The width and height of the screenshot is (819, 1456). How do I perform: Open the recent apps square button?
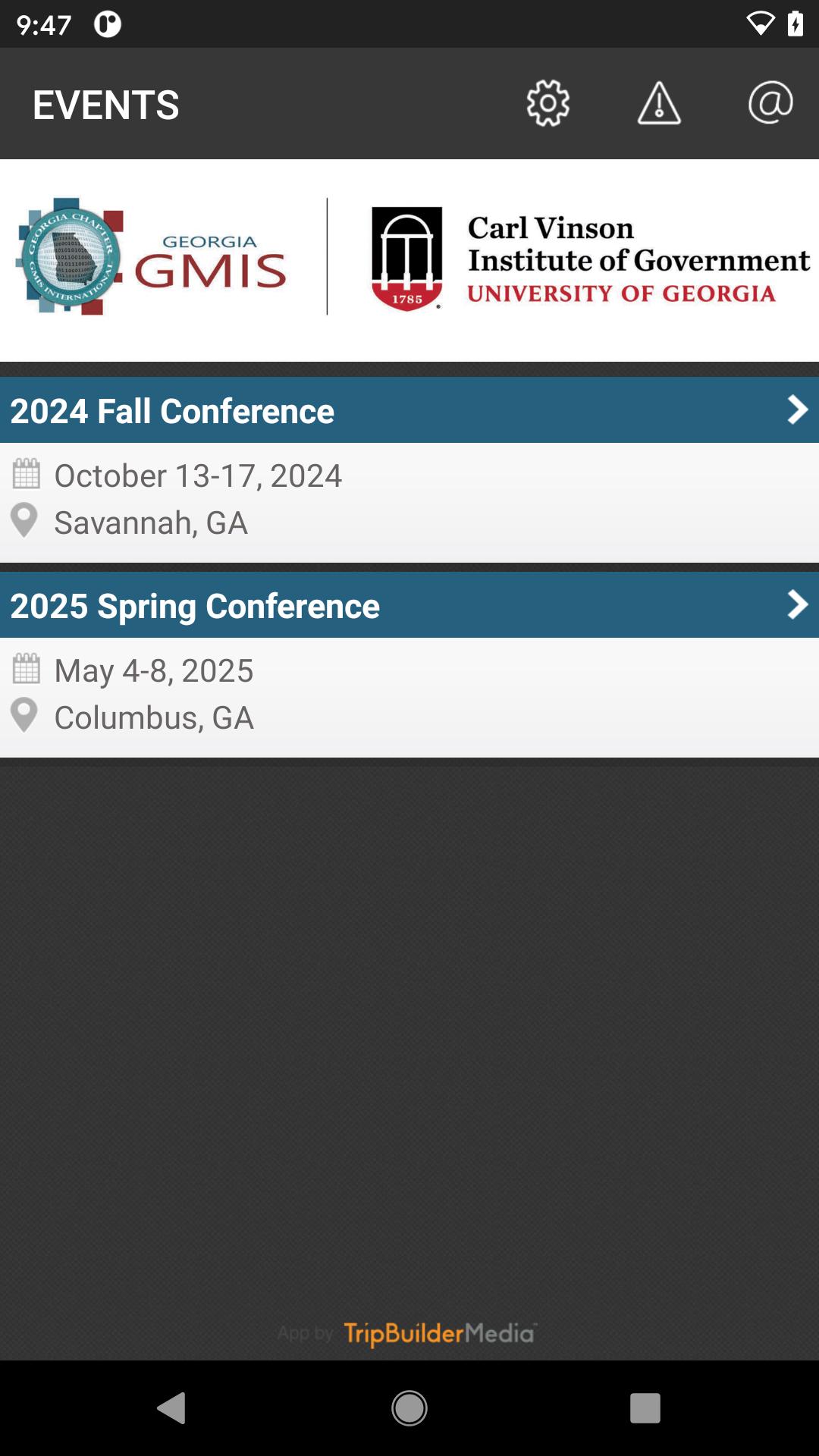645,1408
